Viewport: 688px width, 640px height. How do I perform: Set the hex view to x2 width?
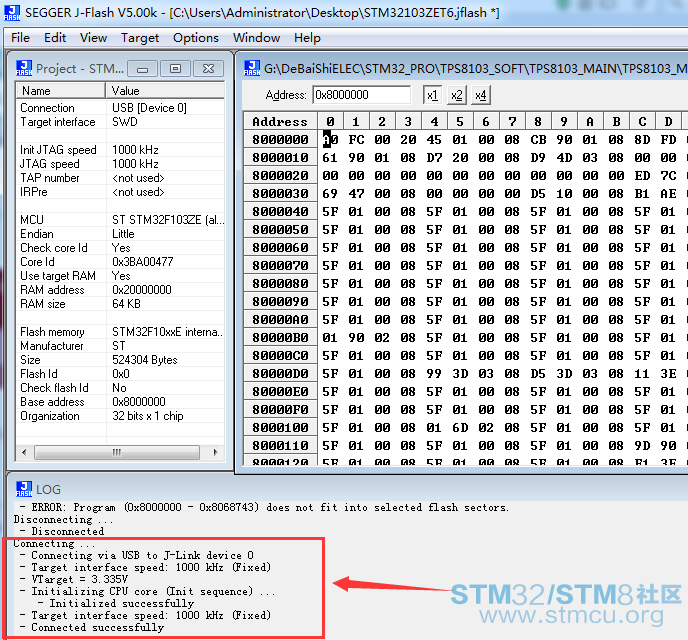click(457, 95)
